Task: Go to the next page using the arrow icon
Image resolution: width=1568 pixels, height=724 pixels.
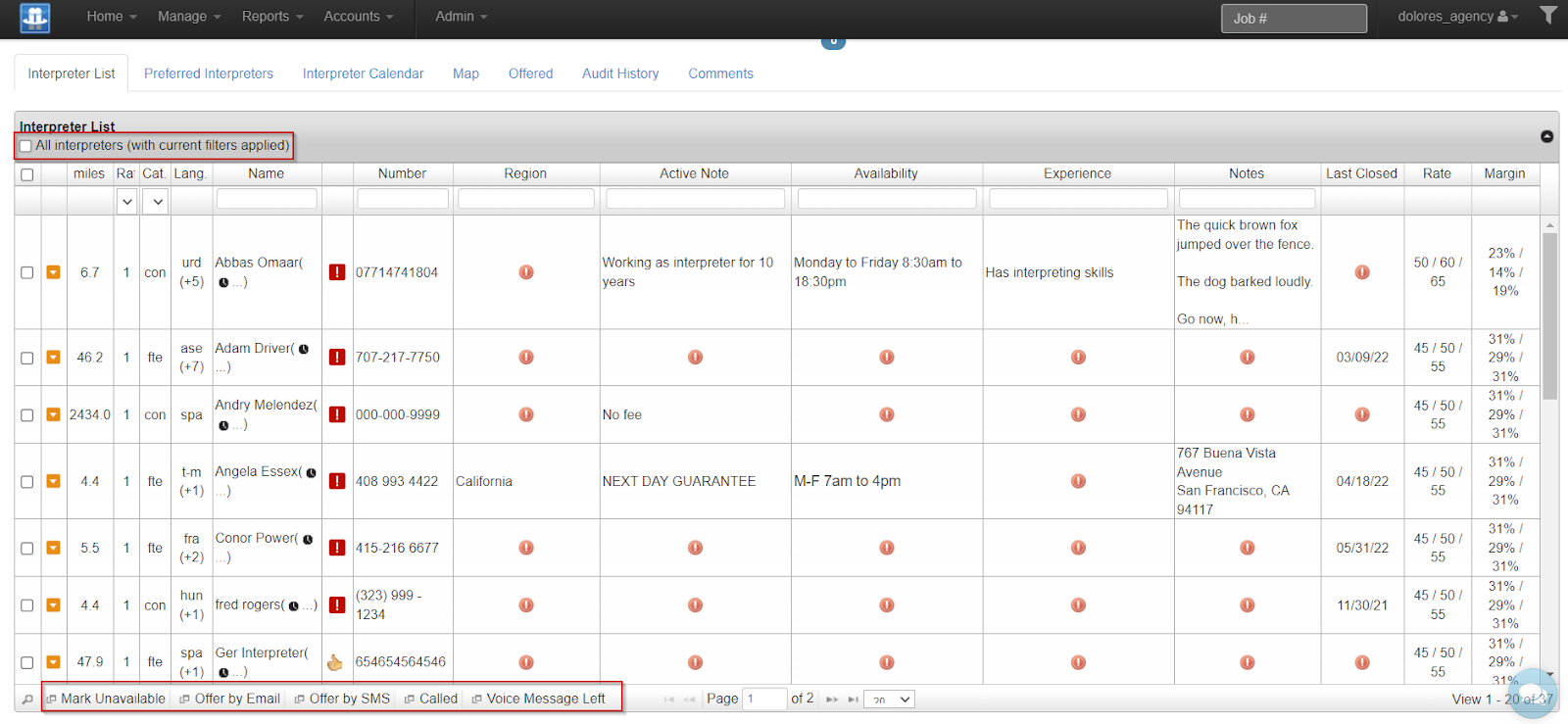Action: click(x=832, y=700)
